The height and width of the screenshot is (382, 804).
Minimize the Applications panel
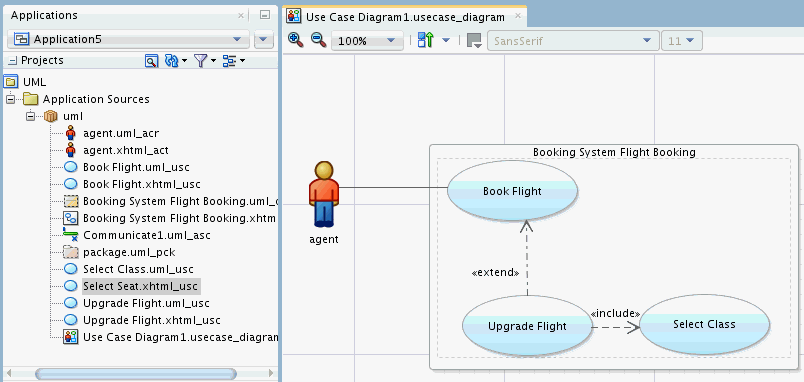coord(265,15)
